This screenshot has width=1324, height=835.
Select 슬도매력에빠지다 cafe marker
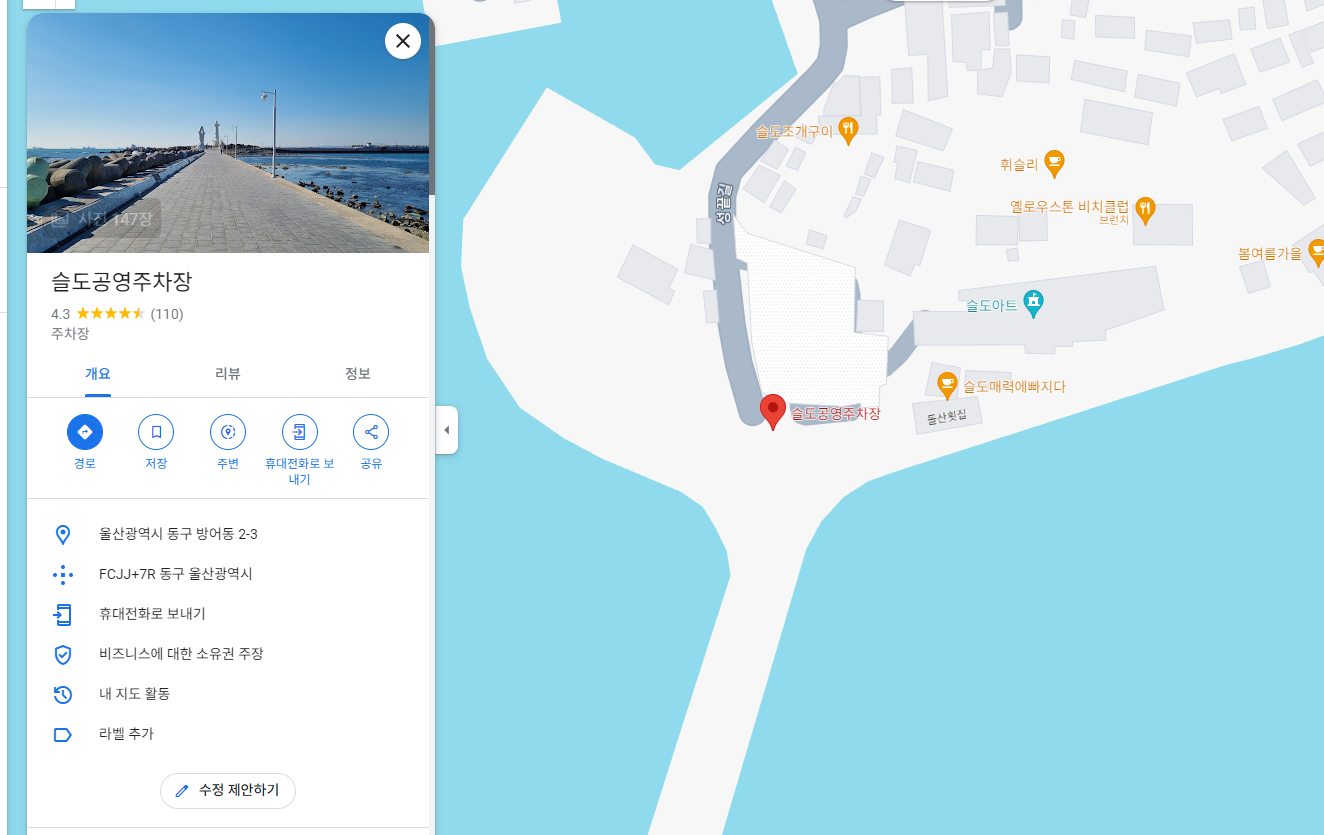coord(947,384)
